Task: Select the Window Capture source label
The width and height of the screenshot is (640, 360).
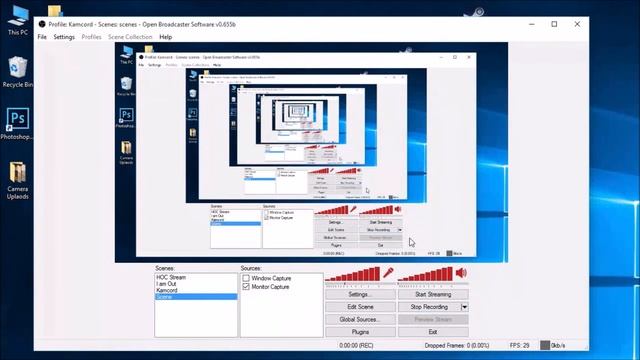Action: click(x=271, y=278)
